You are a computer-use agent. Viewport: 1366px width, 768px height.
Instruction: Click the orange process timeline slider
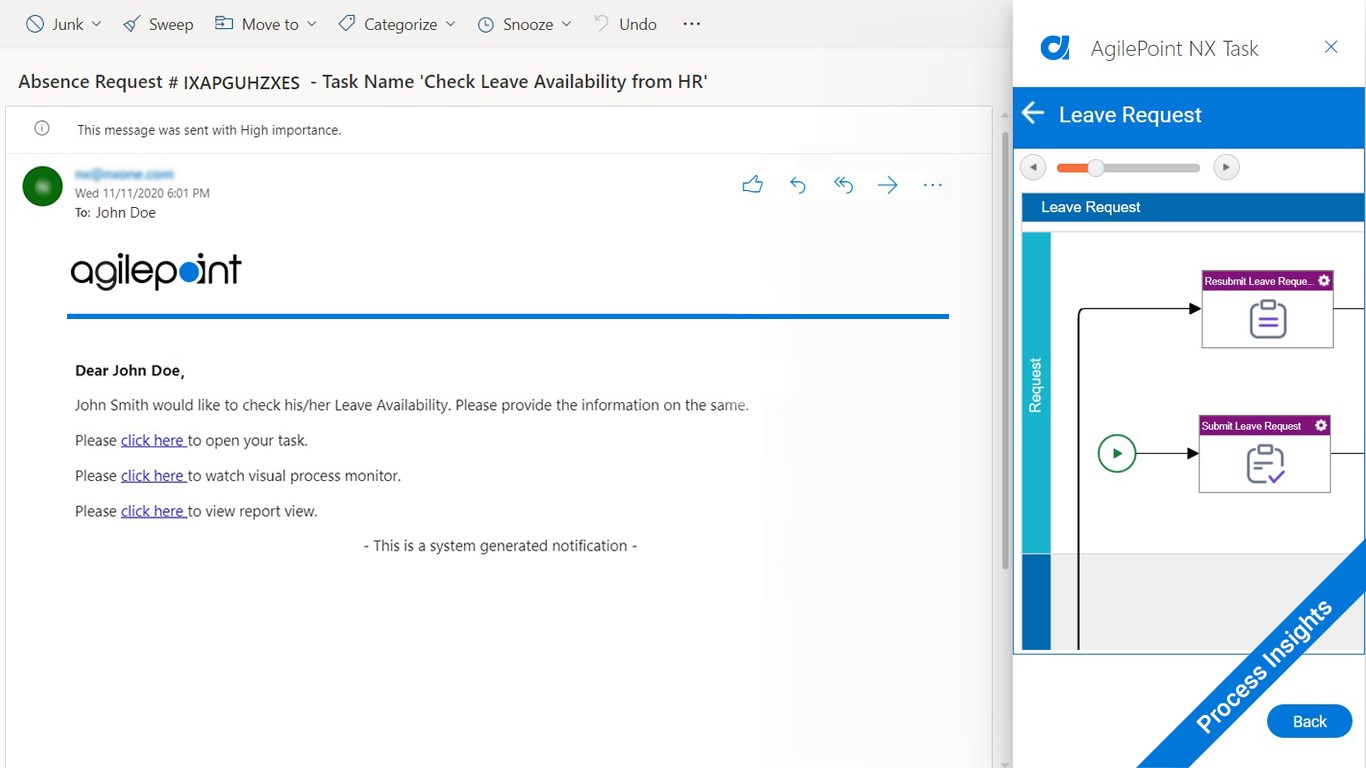1128,168
